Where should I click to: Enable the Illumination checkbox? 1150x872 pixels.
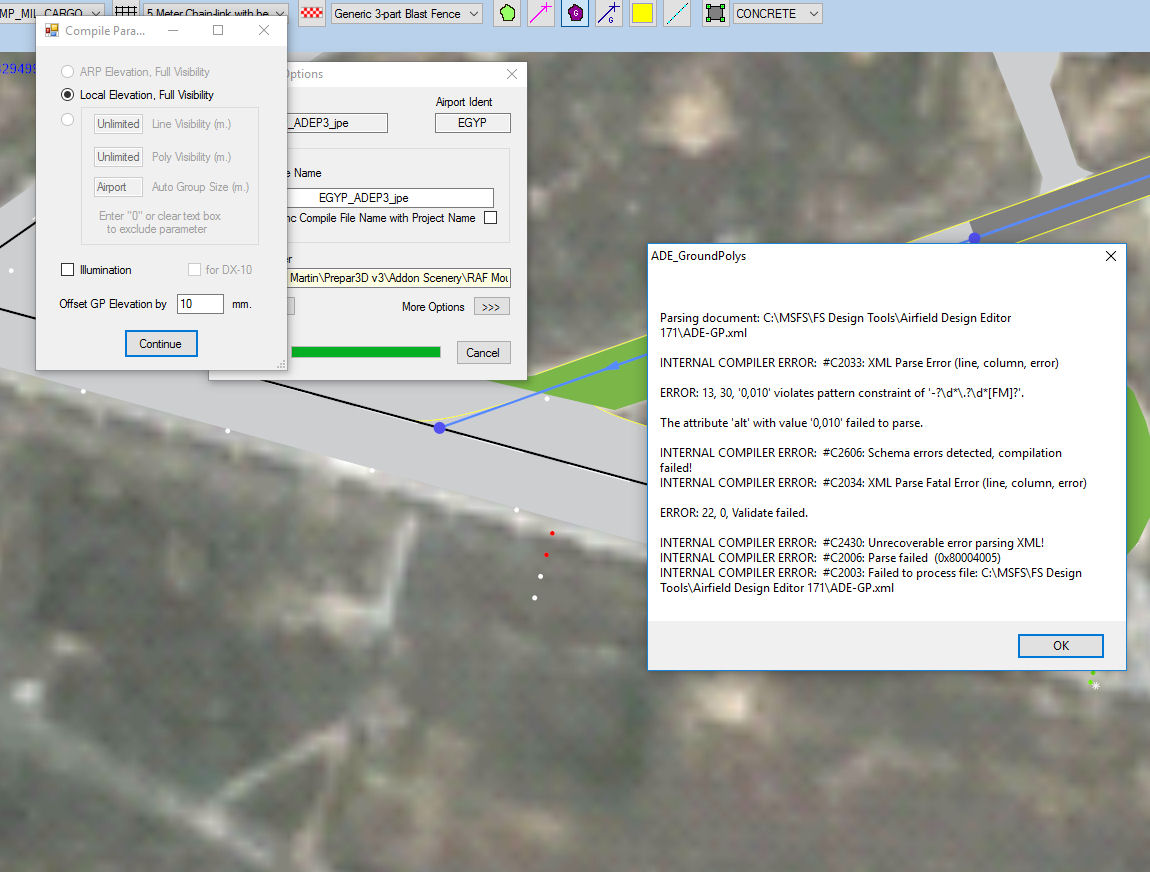click(68, 270)
